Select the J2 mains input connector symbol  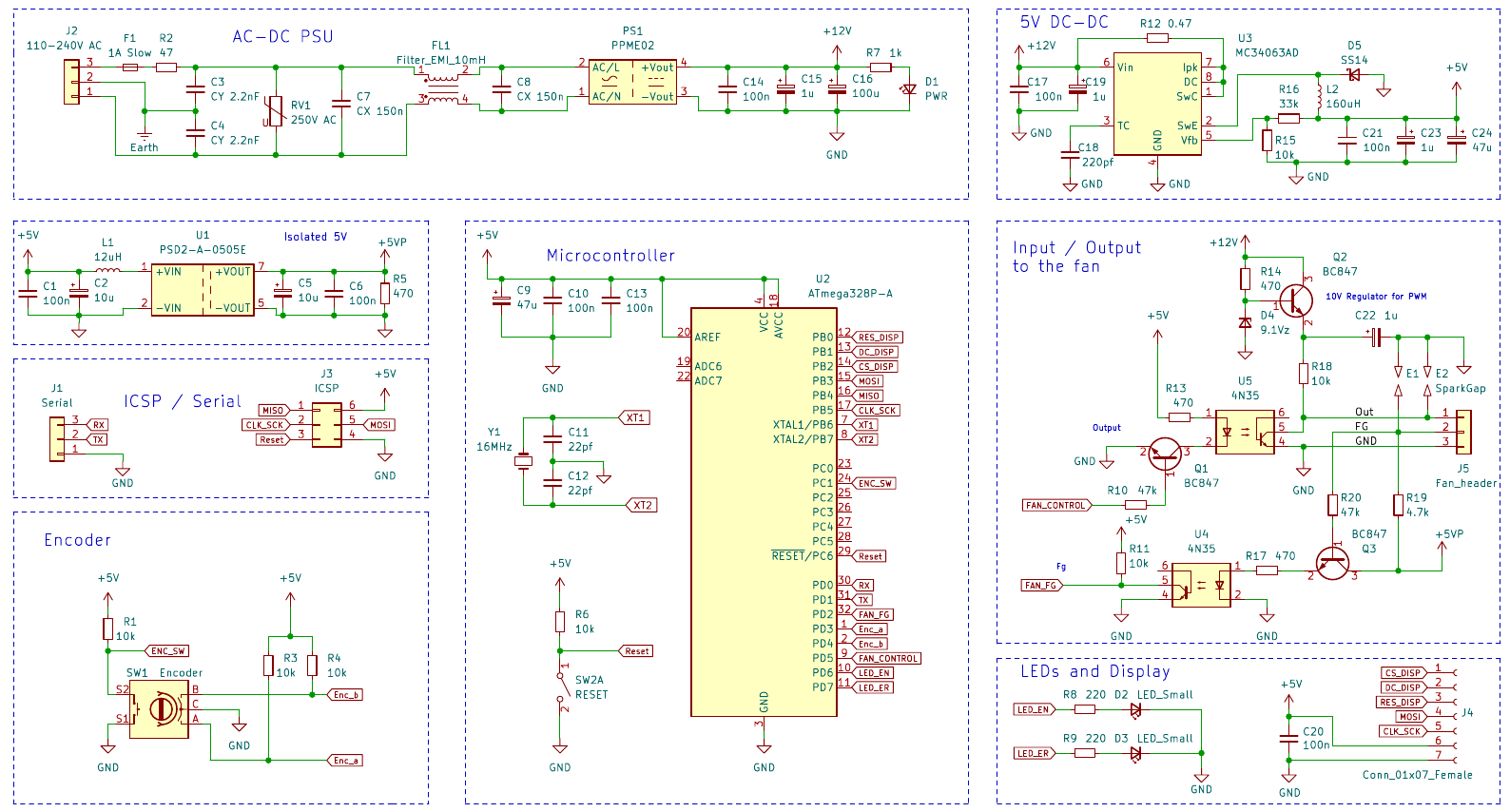72,82
